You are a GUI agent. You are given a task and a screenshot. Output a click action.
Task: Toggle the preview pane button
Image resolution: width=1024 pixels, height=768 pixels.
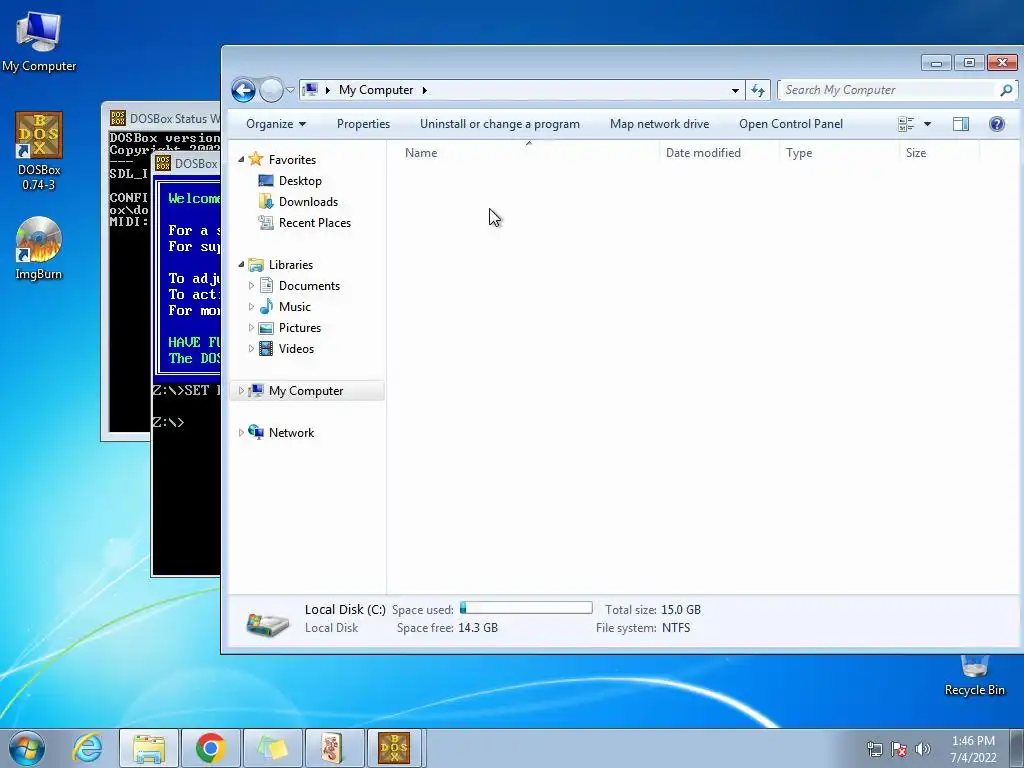click(961, 124)
